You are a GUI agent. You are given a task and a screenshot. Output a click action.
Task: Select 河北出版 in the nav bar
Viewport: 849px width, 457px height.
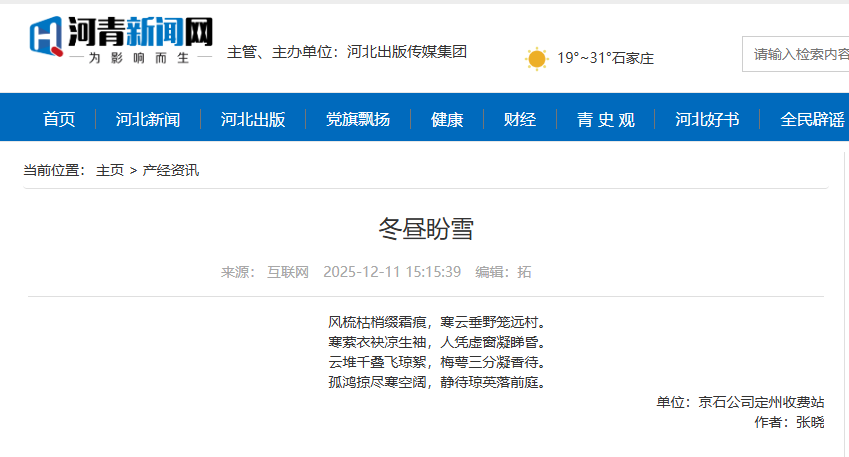253,120
